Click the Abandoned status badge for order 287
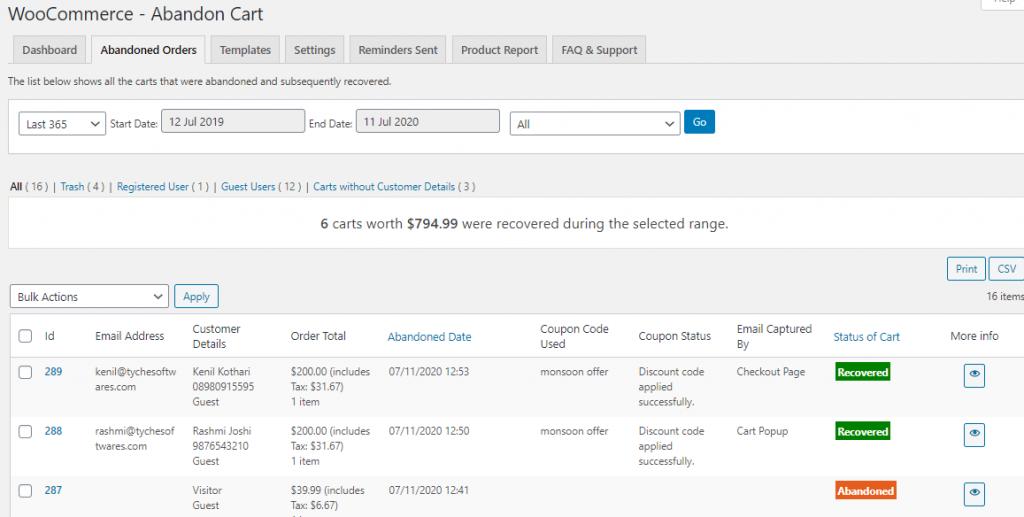The image size is (1024, 517). coord(865,491)
